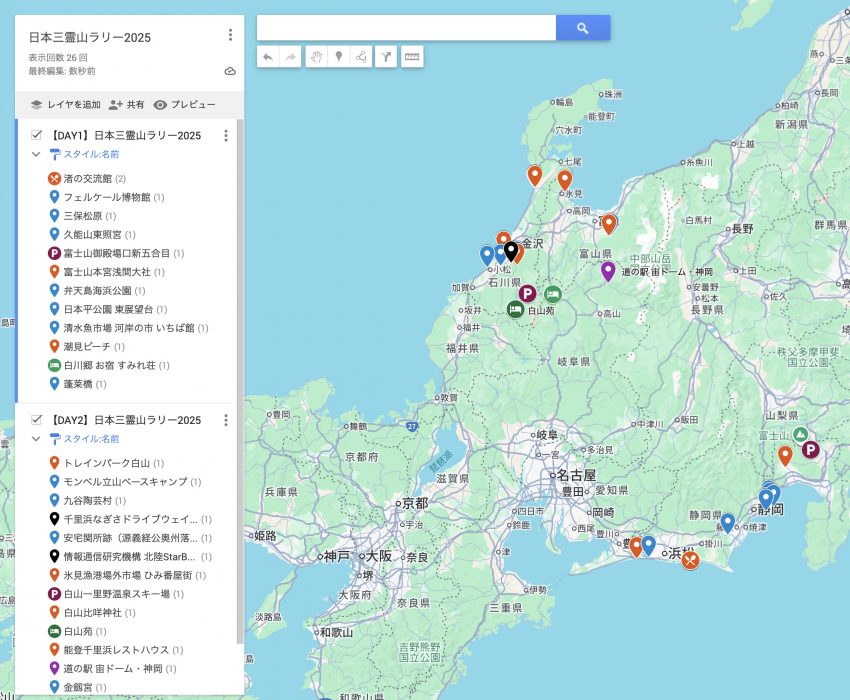Select the hand pan tool

tap(315, 57)
